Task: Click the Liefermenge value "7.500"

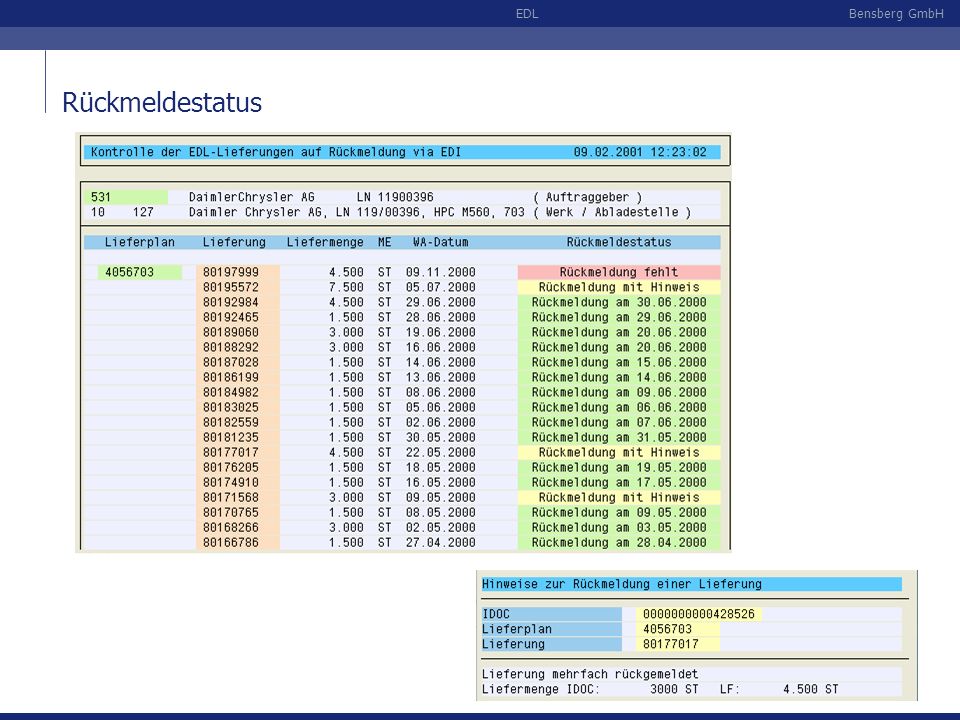Action: tap(346, 287)
